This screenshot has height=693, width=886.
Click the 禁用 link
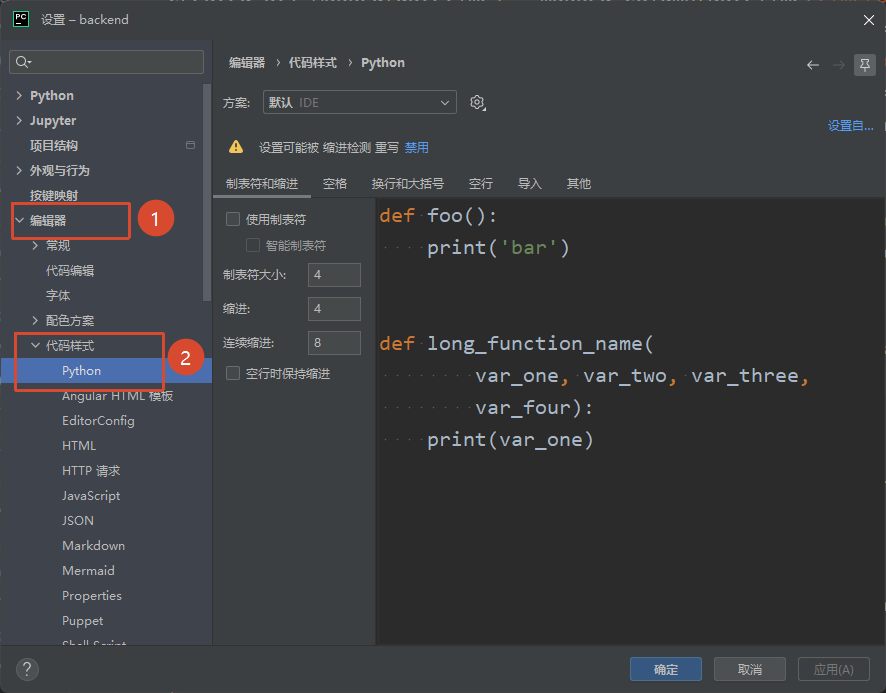416,148
